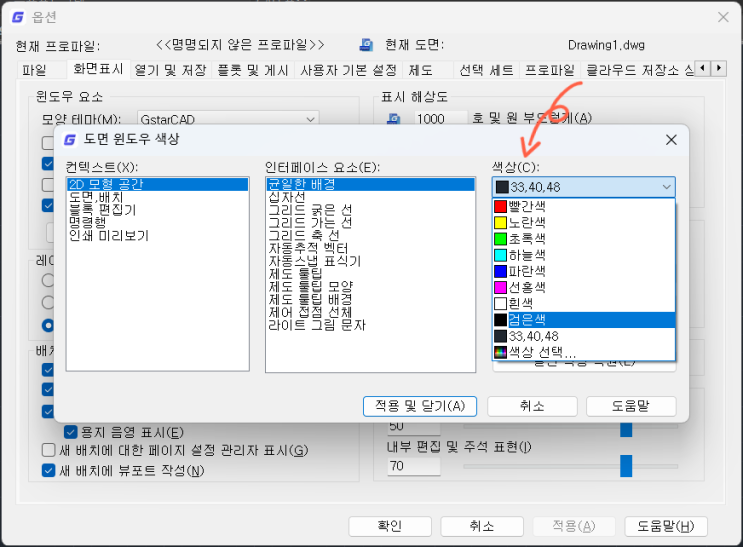The width and height of the screenshot is (743, 547).
Task: Click slider handle next to 70 value
Action: tap(626, 466)
